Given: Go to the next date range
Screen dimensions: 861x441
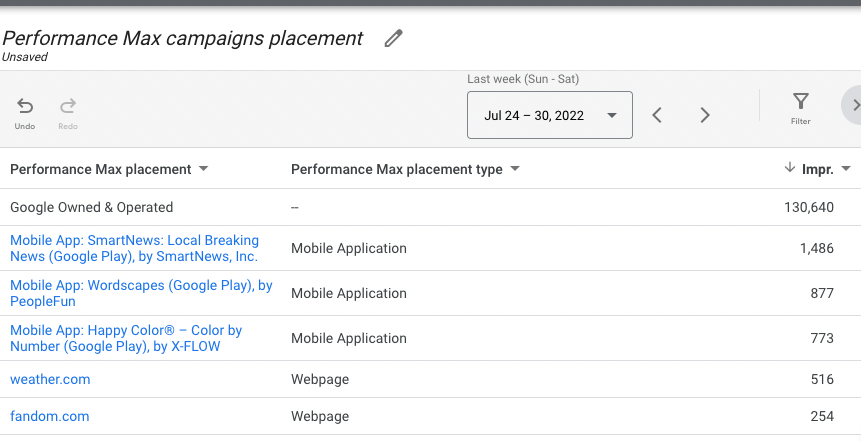Looking at the screenshot, I should click(705, 115).
